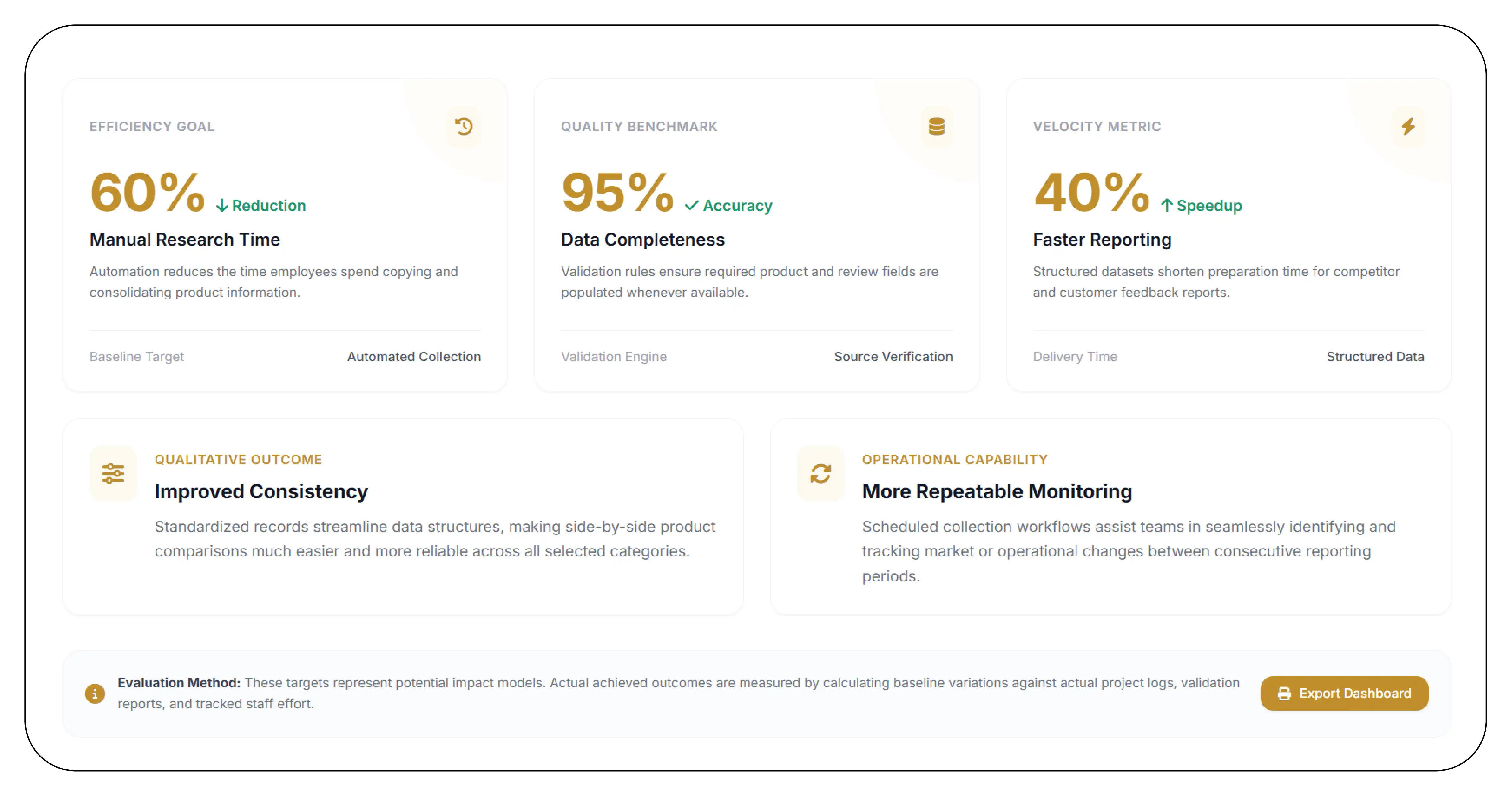Click the Accuracy indicator text
The width and height of the screenshot is (1512, 796).
pyautogui.click(x=737, y=205)
